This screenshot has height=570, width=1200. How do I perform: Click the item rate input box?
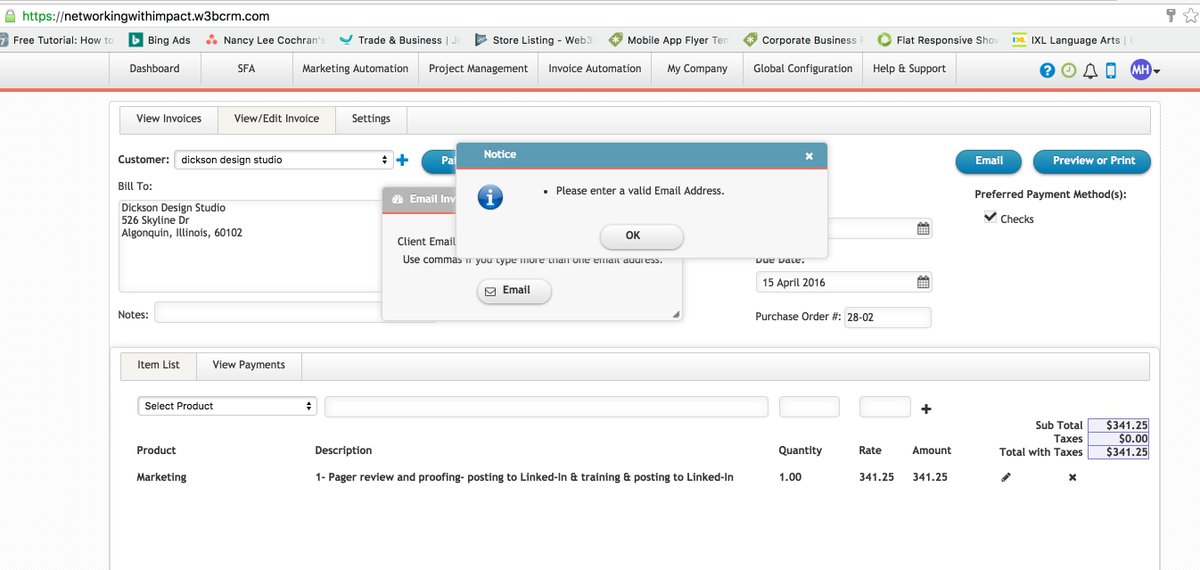click(885, 406)
